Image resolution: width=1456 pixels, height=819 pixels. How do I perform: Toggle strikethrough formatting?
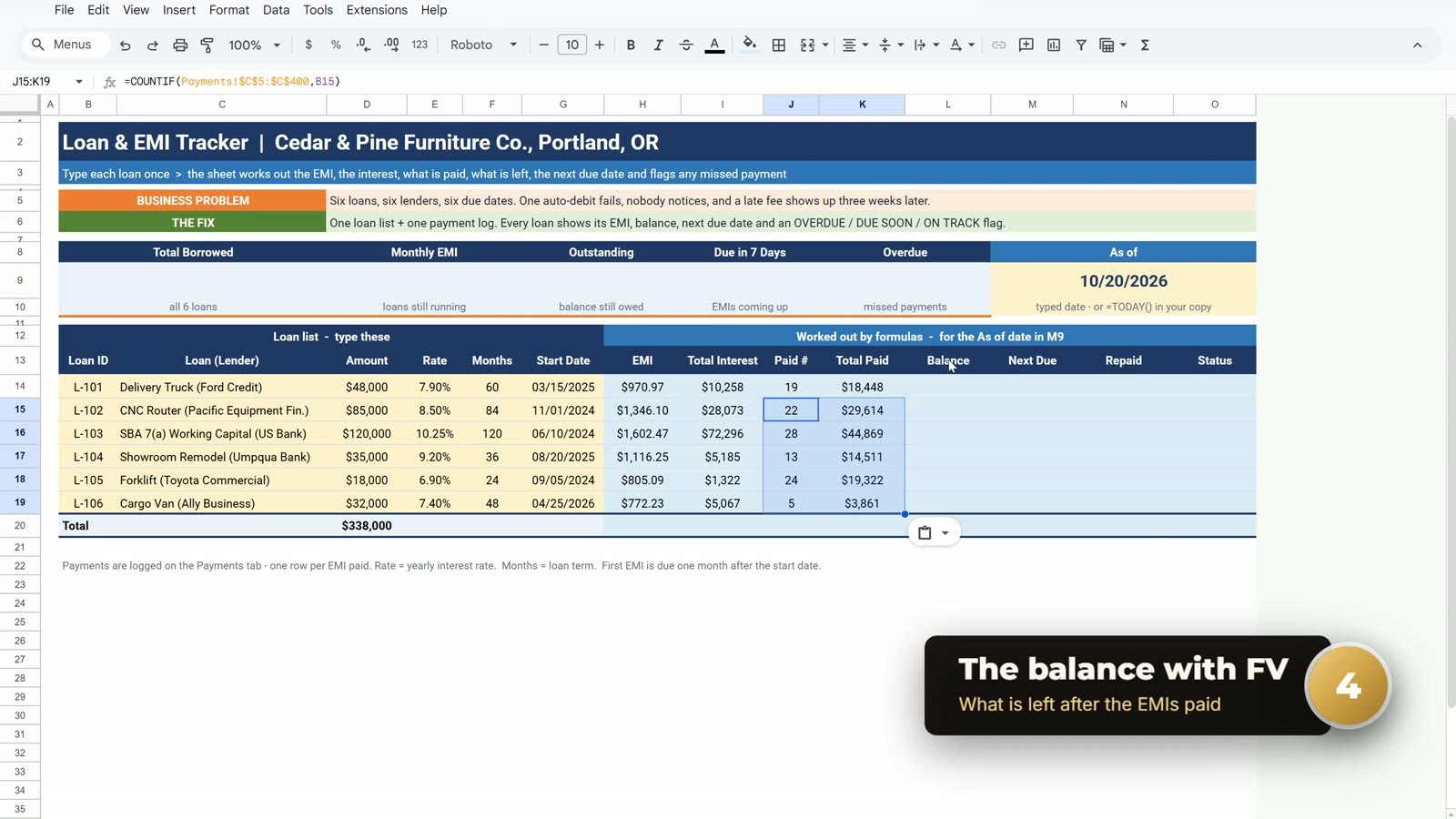[x=686, y=45]
